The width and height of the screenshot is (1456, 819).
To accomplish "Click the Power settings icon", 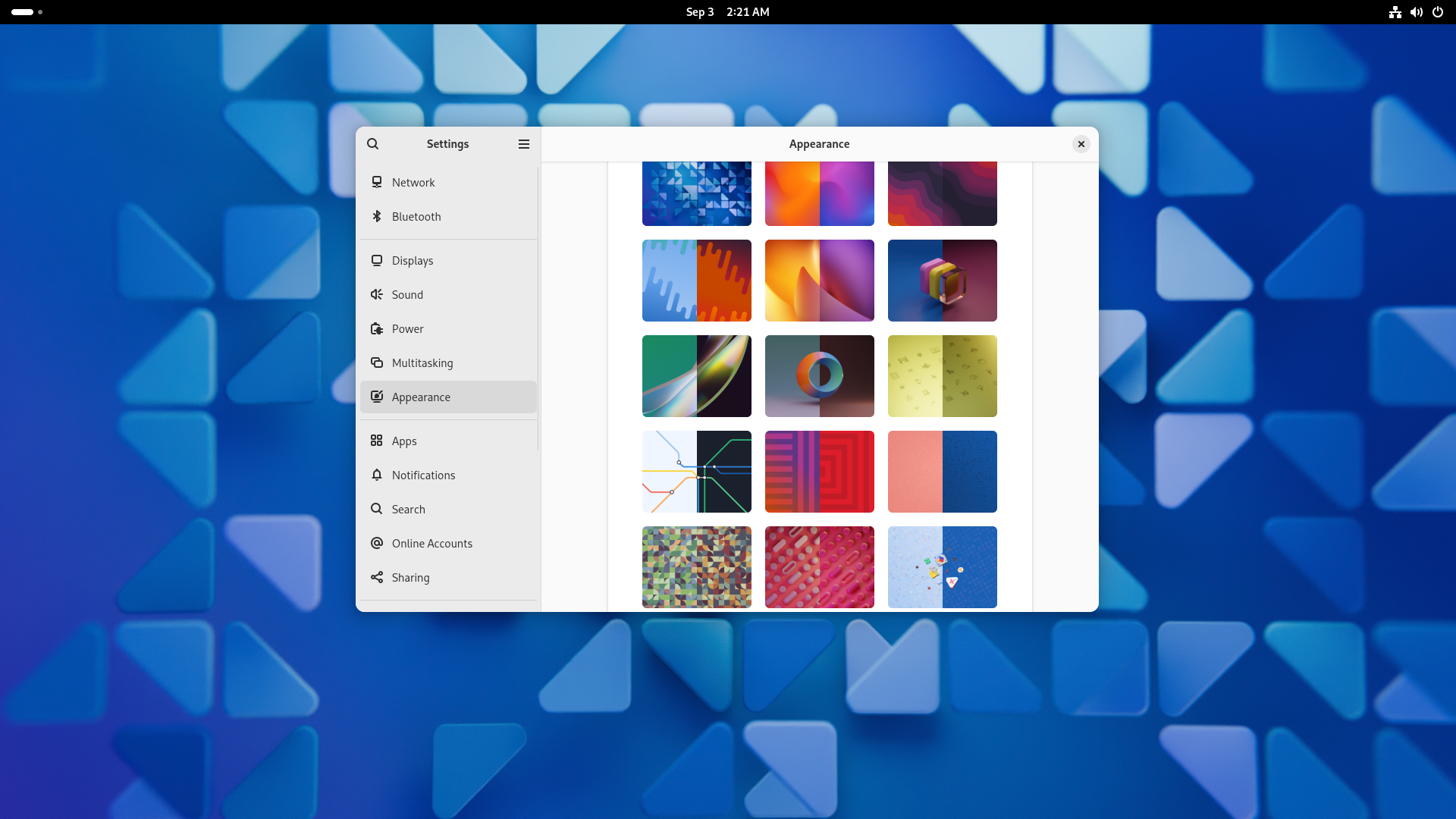I will point(376,328).
